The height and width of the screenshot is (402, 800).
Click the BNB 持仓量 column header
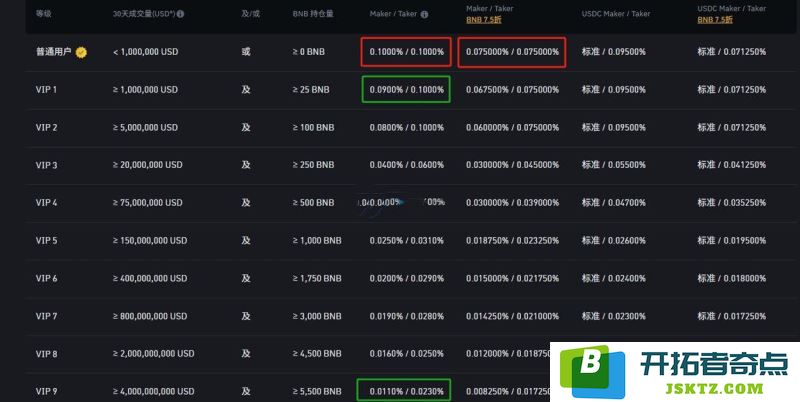click(x=313, y=14)
